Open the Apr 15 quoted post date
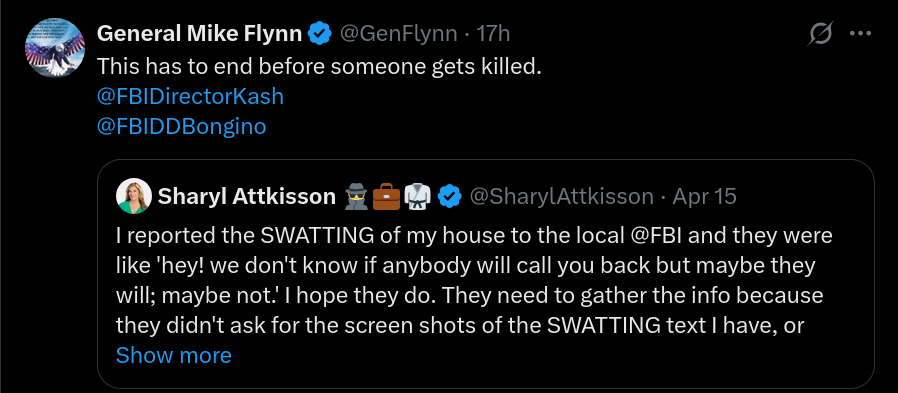Screen dimensions: 898x393 tap(704, 196)
